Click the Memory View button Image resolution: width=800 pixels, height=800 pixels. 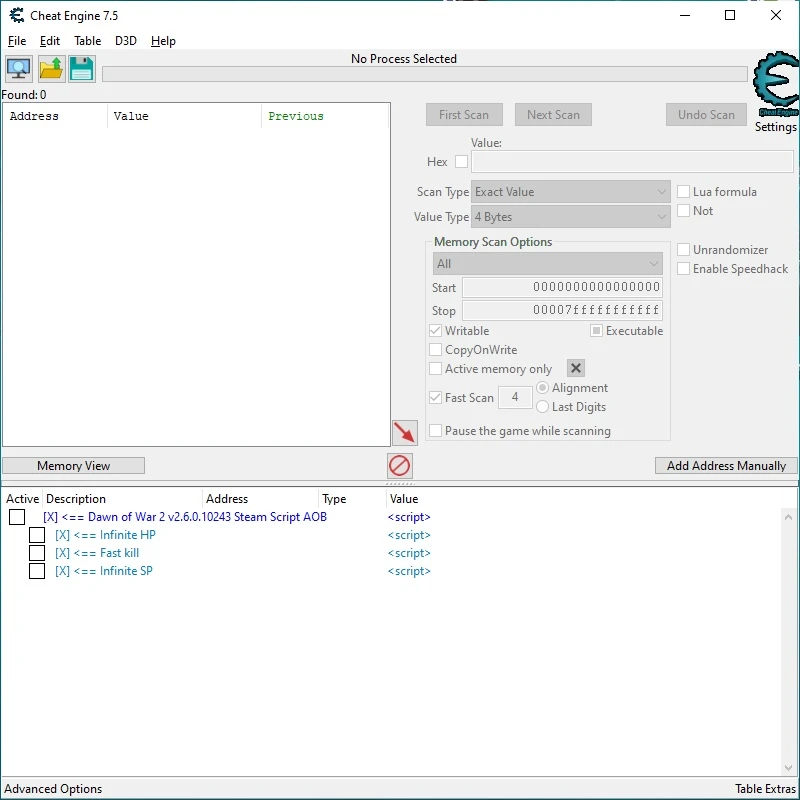[74, 466]
